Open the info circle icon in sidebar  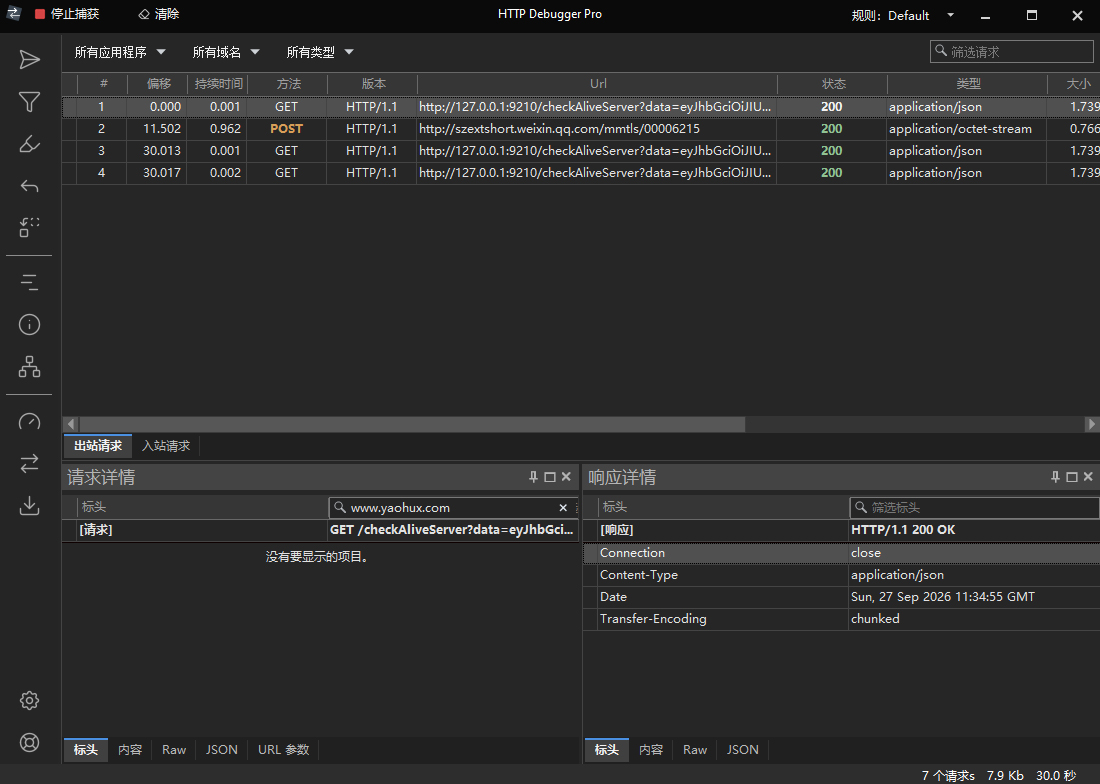click(x=29, y=325)
